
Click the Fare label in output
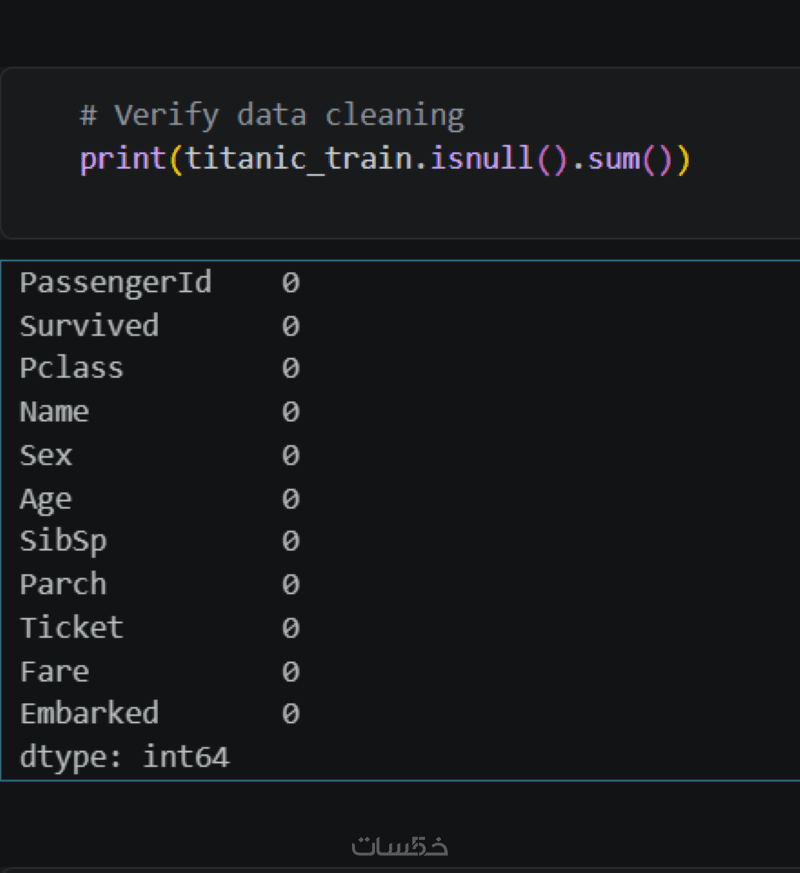[x=54, y=671]
